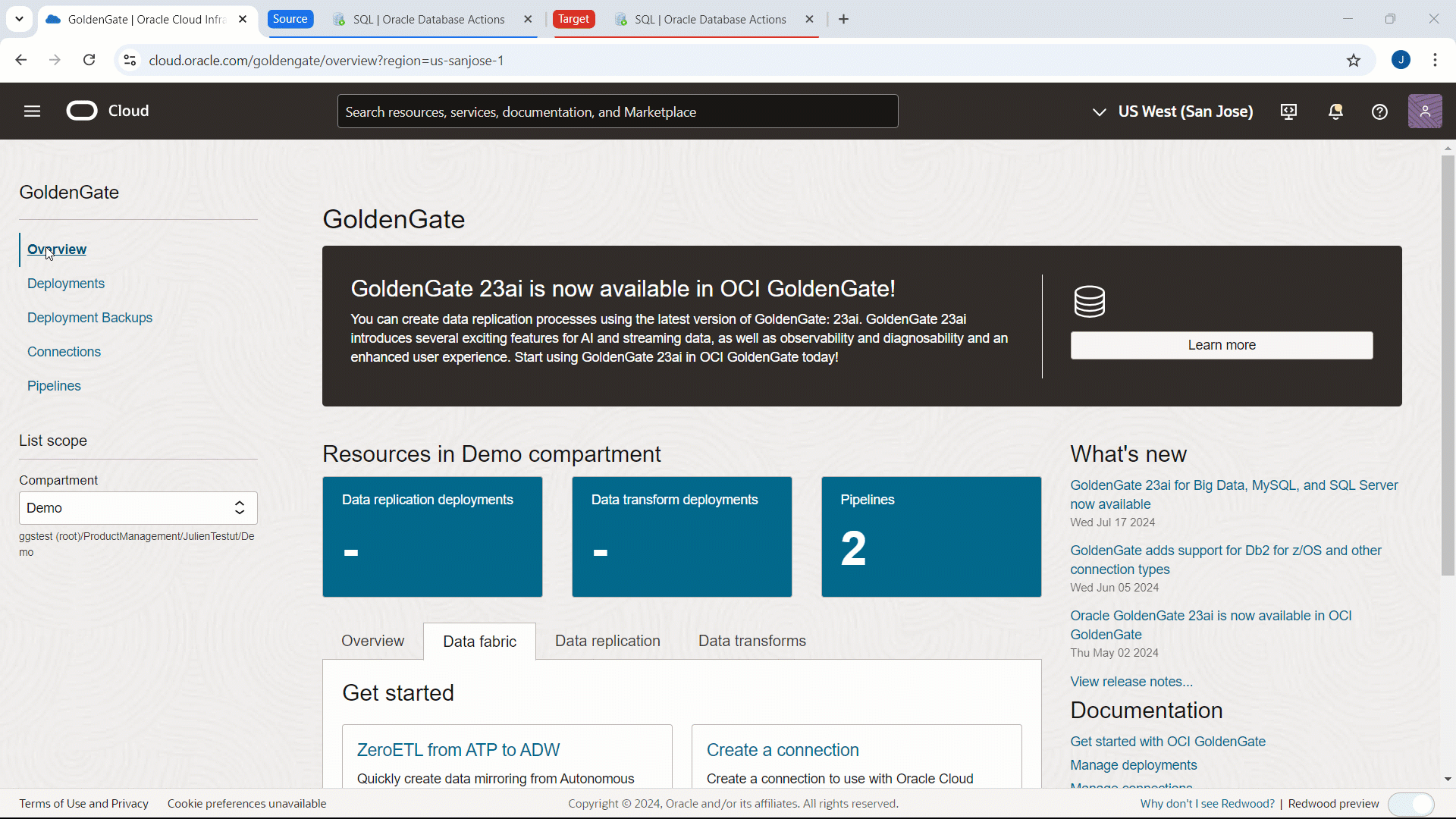Switch to the Data replication tab
Viewport: 1456px width, 819px height.
(x=607, y=641)
